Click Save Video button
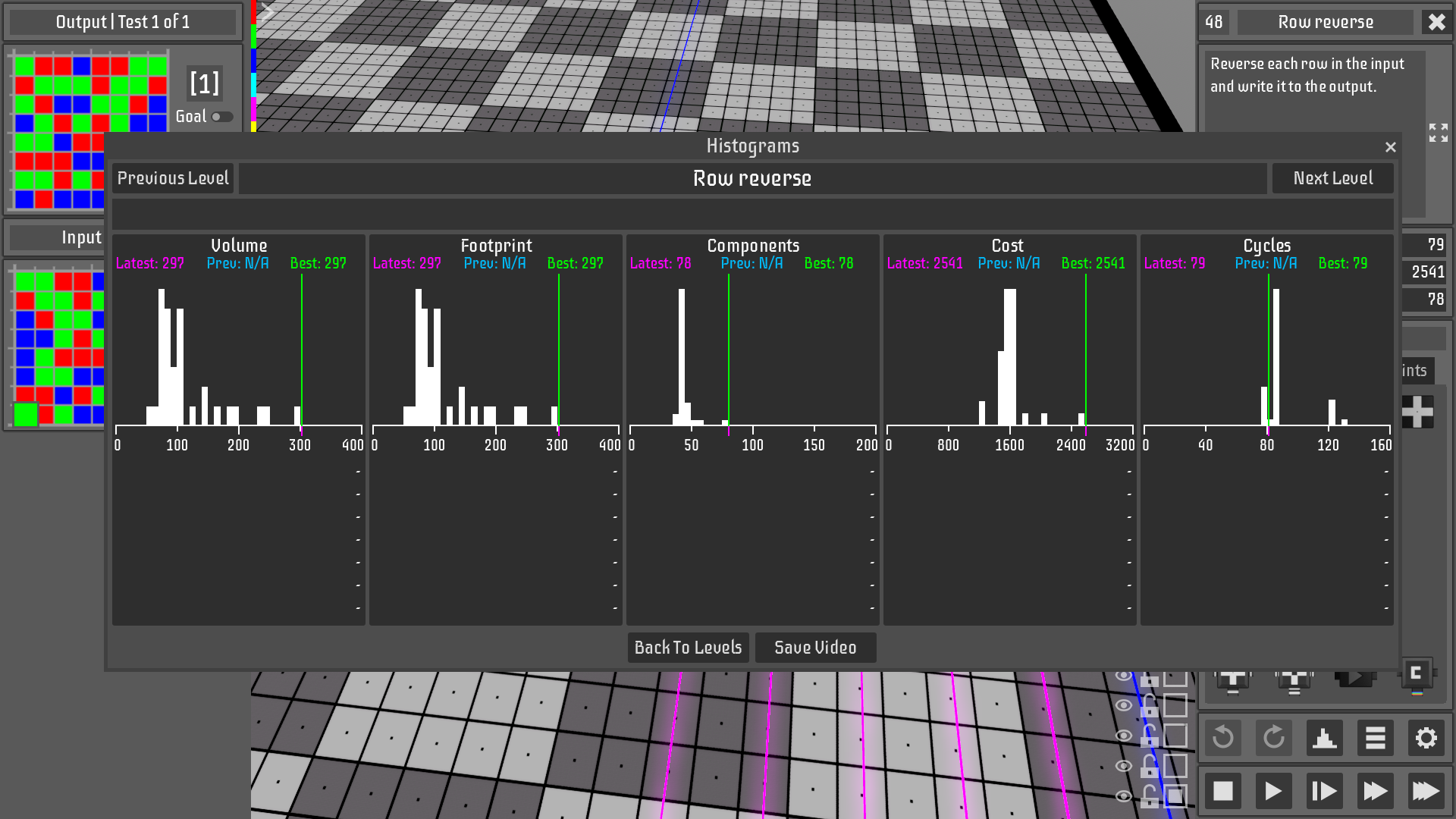This screenshot has height=819, width=1456. coord(815,648)
